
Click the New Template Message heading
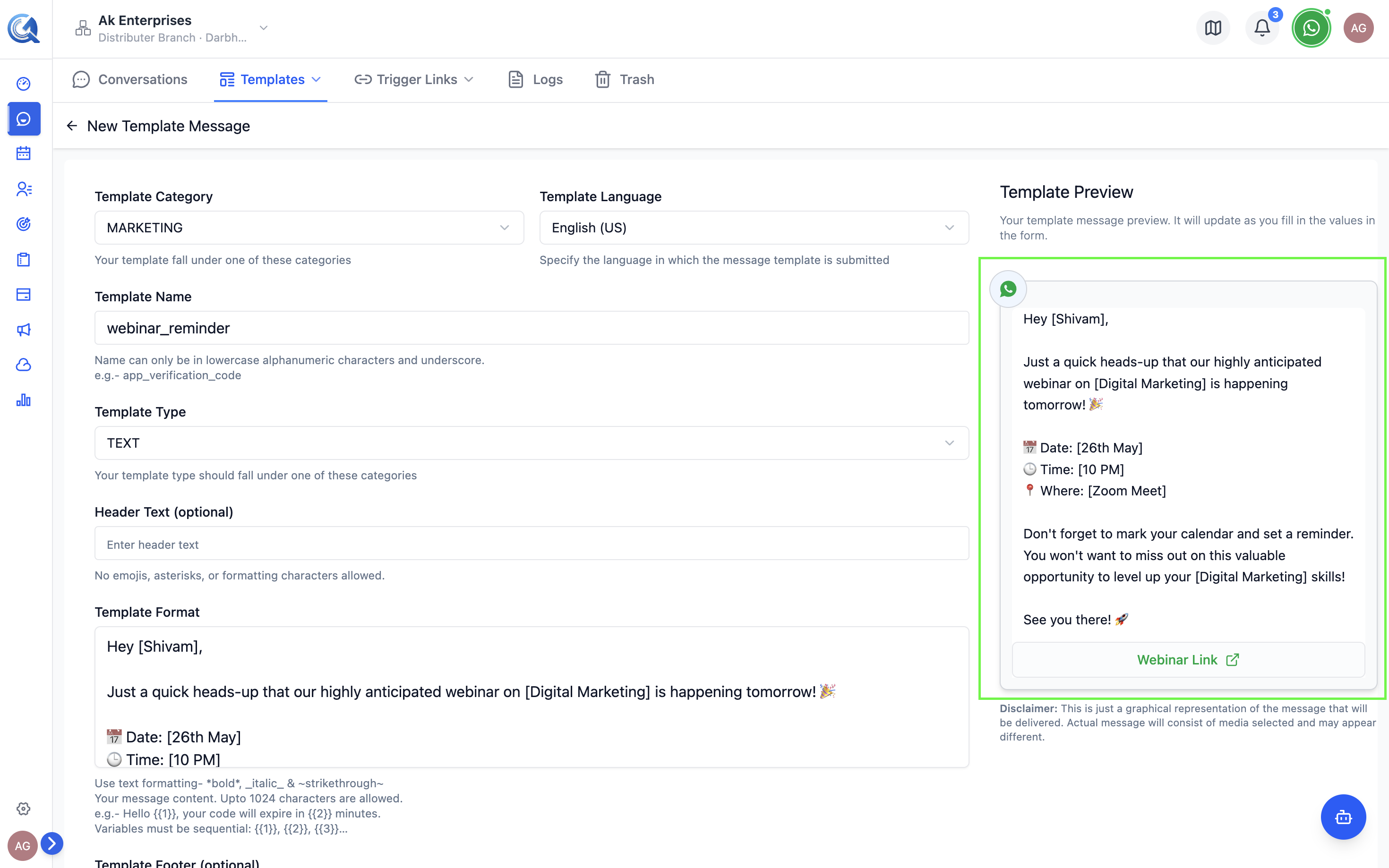coord(168,126)
